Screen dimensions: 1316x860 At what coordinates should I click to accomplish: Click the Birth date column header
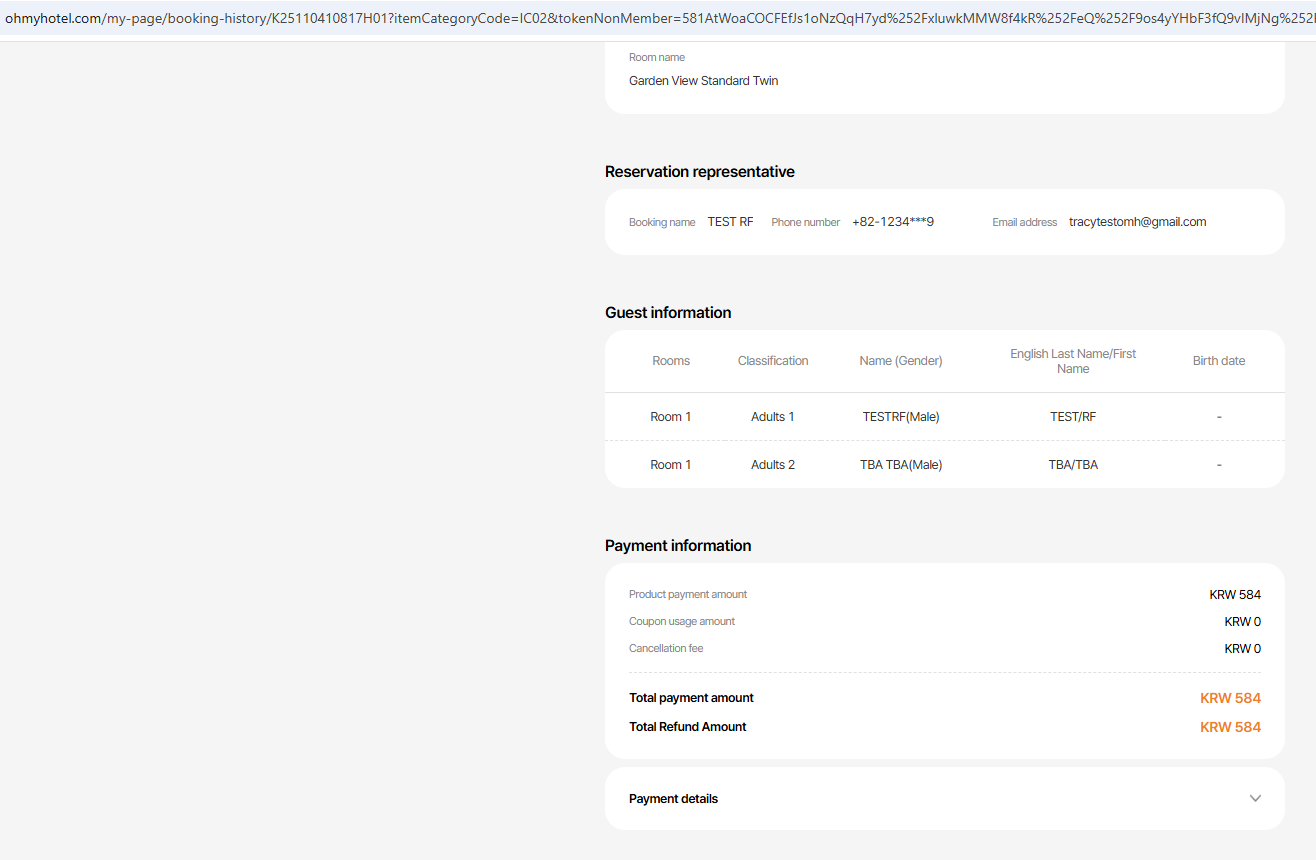1219,361
